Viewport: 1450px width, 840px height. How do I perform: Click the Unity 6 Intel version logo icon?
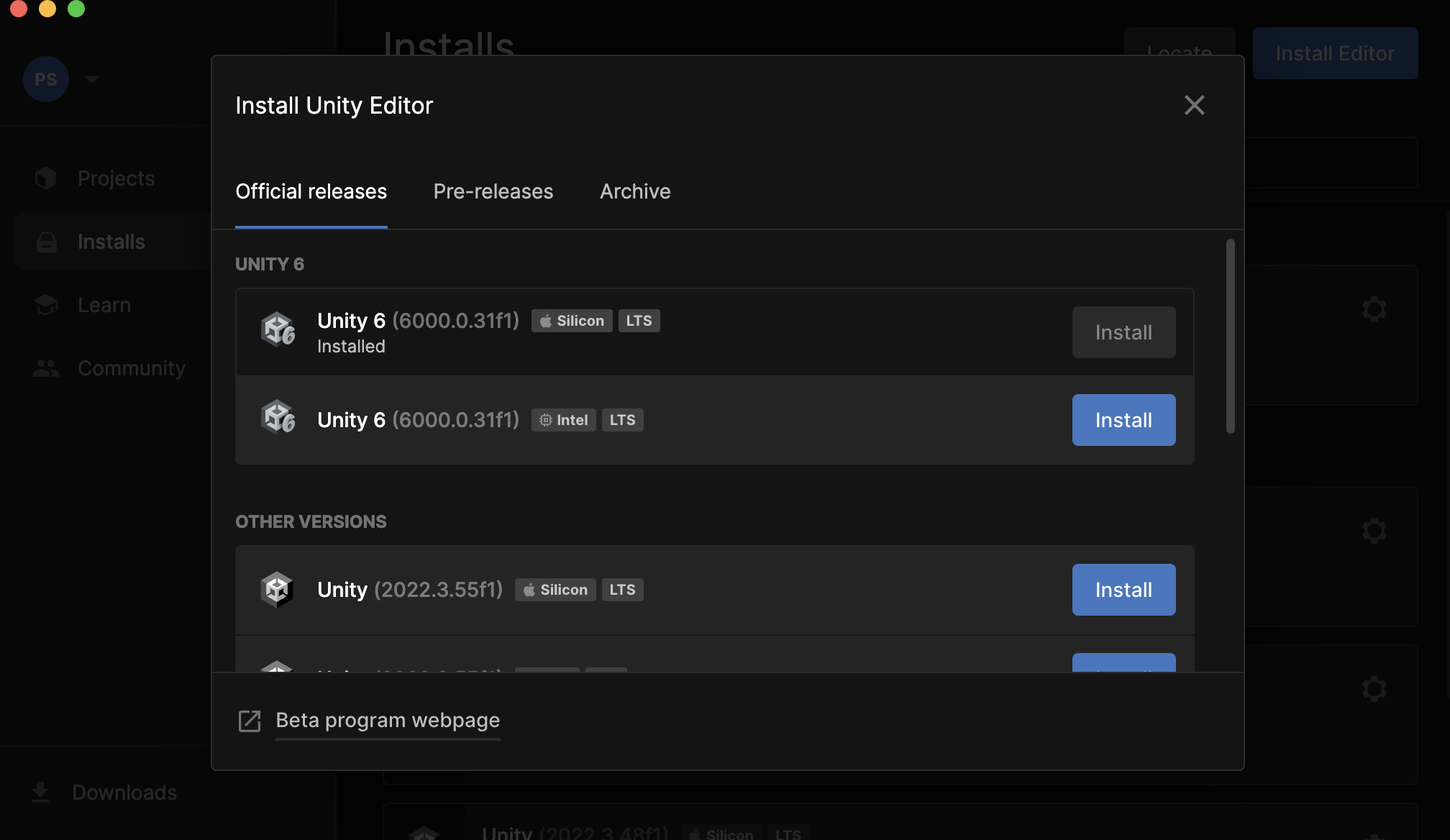click(278, 418)
